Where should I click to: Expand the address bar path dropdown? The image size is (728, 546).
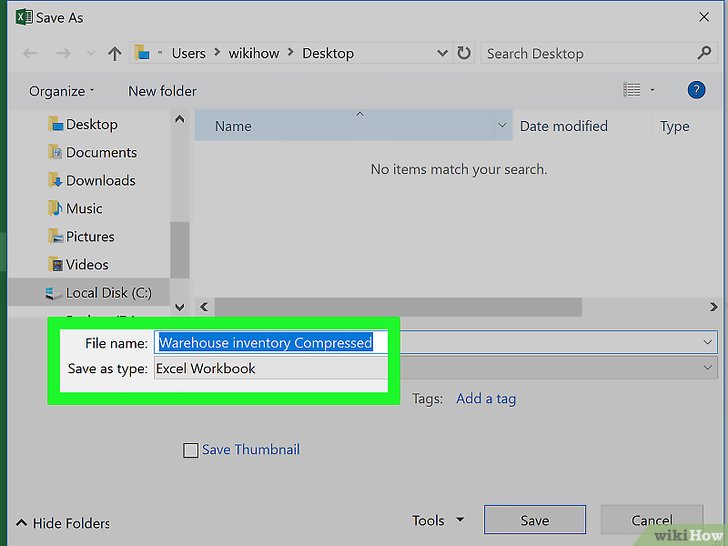442,54
